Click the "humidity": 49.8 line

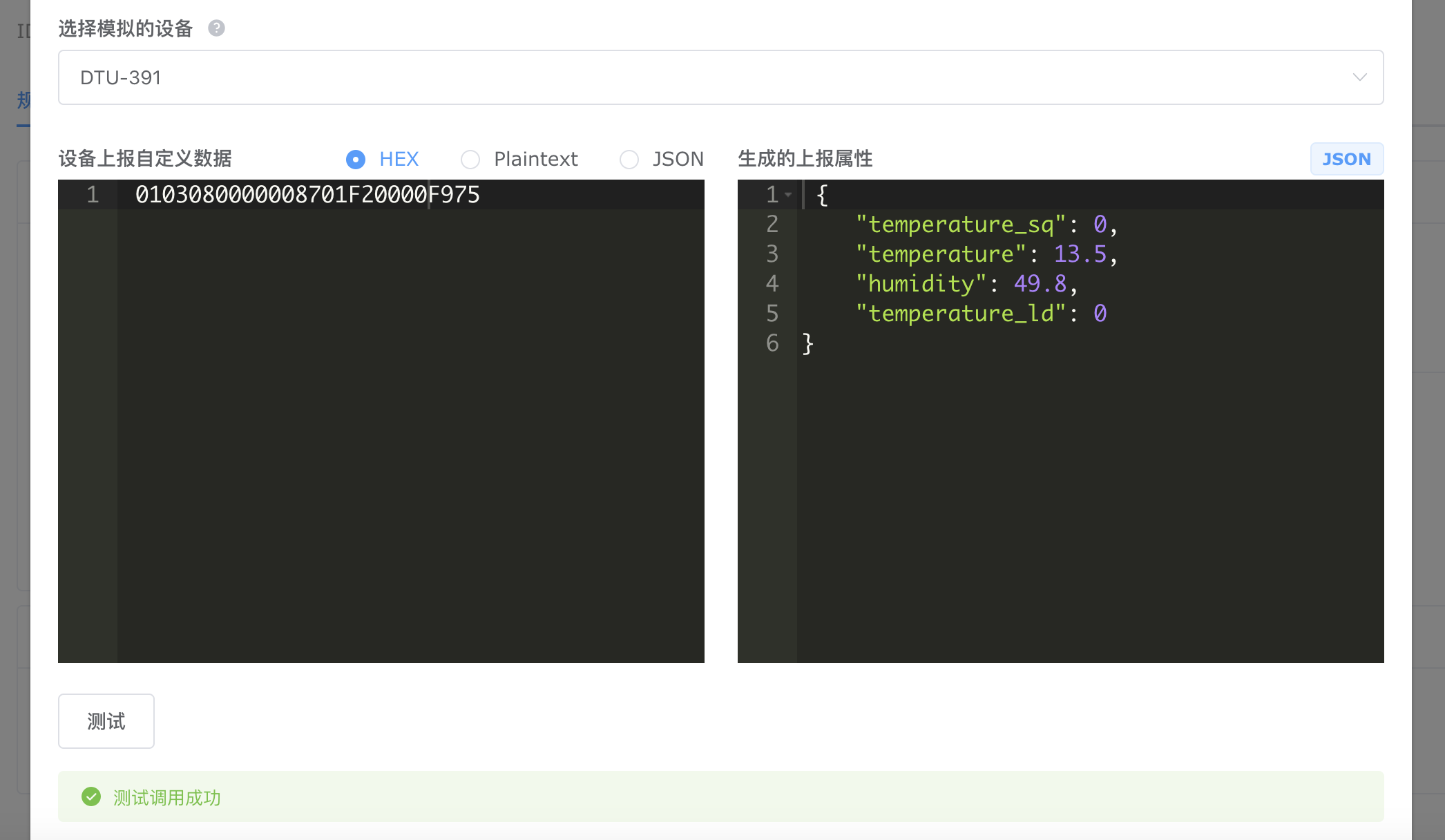click(x=966, y=284)
